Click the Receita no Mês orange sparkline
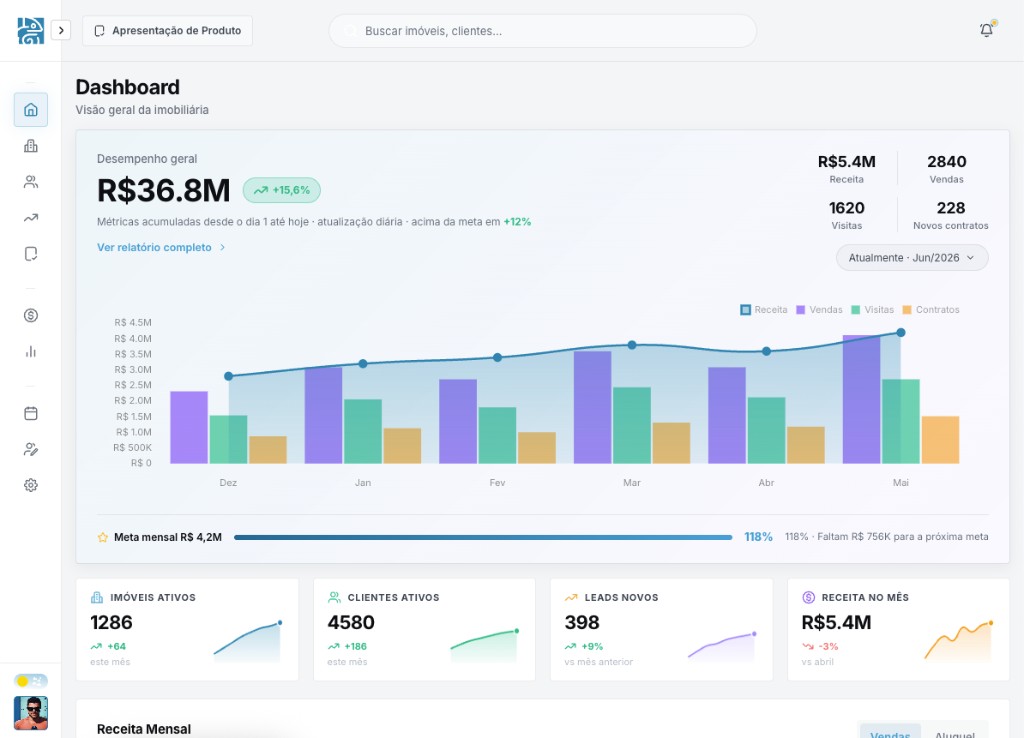The height and width of the screenshot is (738, 1024). (959, 641)
